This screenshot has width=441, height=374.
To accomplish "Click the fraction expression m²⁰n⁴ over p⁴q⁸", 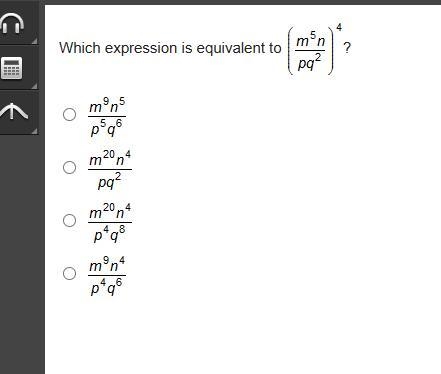I will coord(110,222).
